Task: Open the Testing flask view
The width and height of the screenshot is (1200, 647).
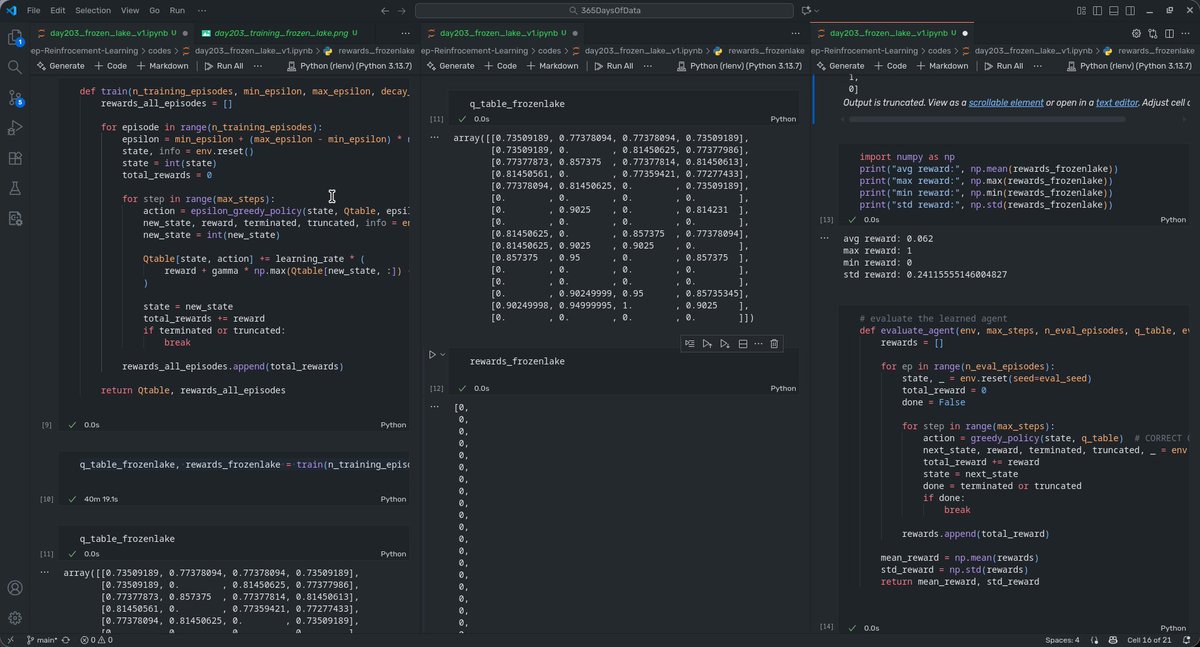Action: pos(15,188)
